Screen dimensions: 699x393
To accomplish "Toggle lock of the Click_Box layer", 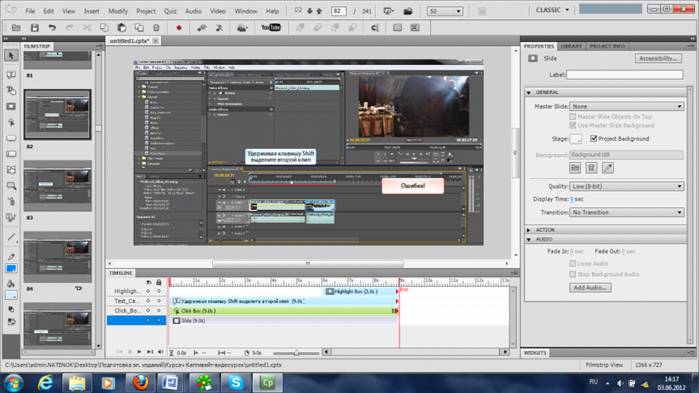I will (x=159, y=311).
